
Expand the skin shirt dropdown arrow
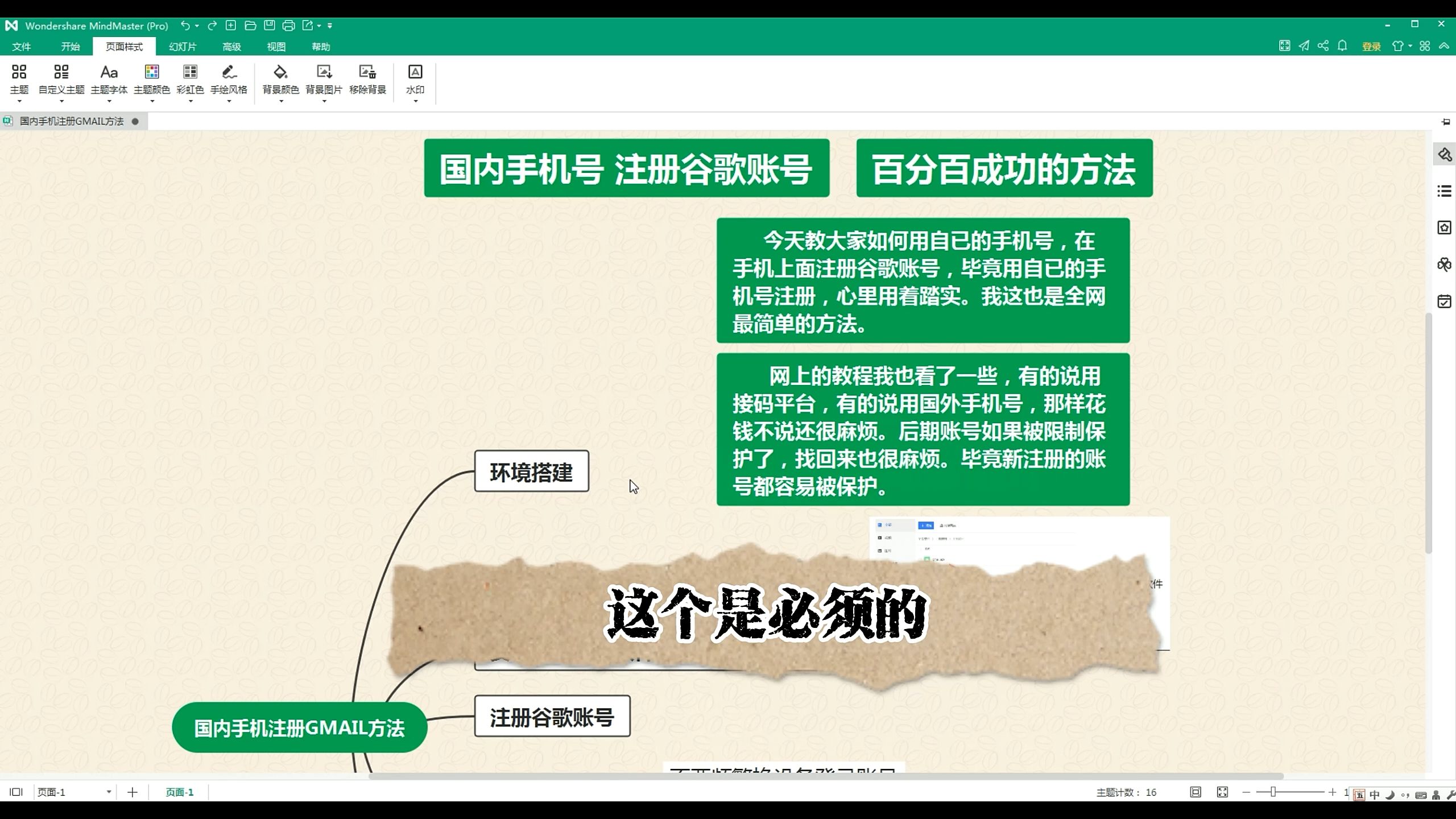click(x=1410, y=46)
